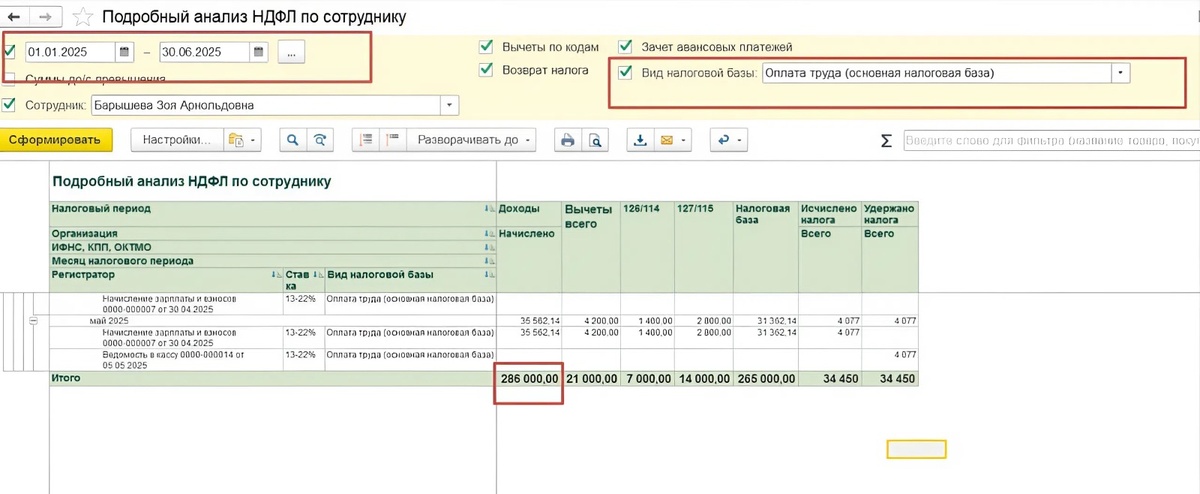Select total 126/114 cell 7 000,00
Image resolution: width=1200 pixels, height=494 pixels.
pyautogui.click(x=648, y=379)
